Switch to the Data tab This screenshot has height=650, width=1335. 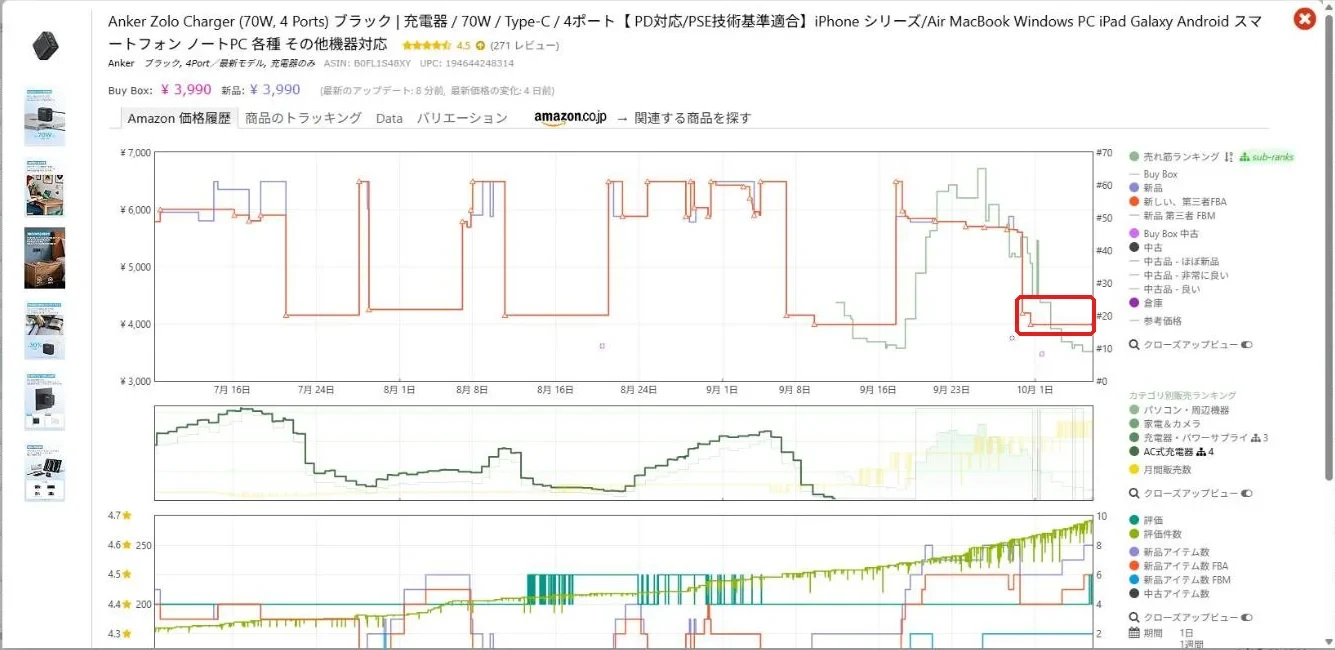click(389, 118)
